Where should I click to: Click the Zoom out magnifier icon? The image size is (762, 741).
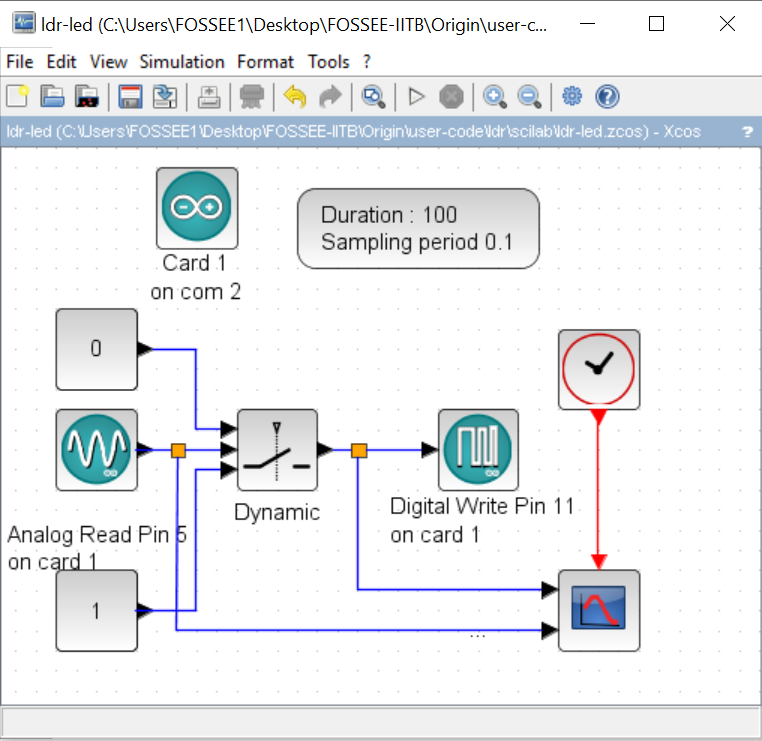point(529,96)
